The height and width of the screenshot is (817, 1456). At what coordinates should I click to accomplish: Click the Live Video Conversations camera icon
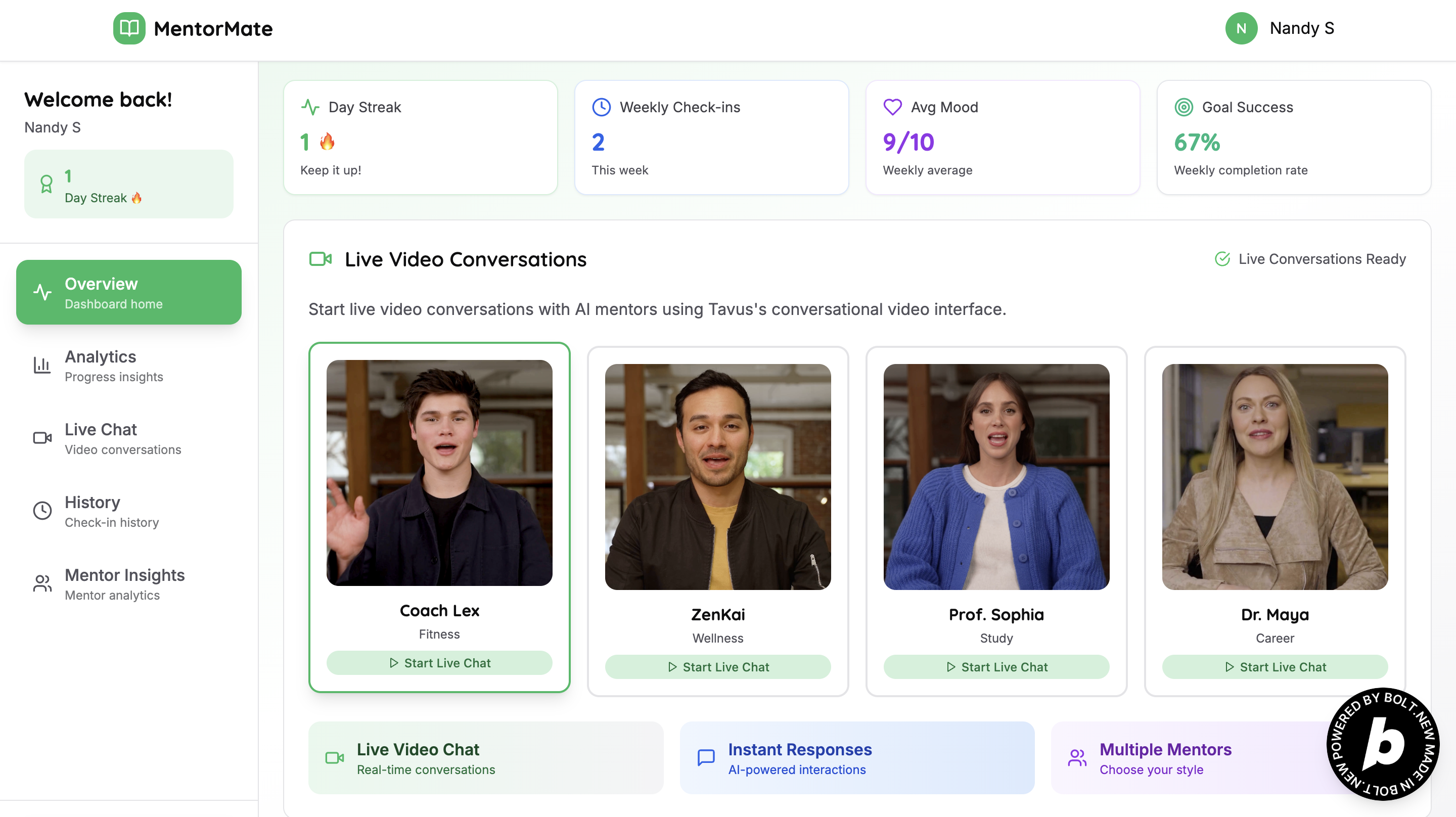(321, 259)
